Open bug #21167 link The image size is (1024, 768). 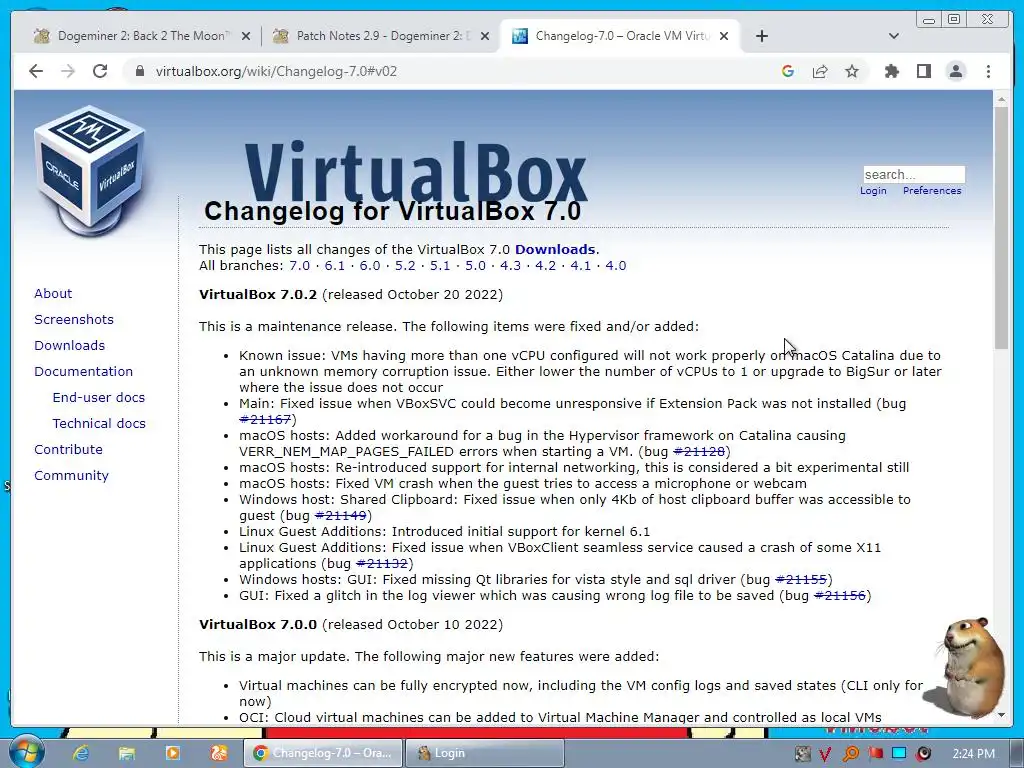click(265, 419)
